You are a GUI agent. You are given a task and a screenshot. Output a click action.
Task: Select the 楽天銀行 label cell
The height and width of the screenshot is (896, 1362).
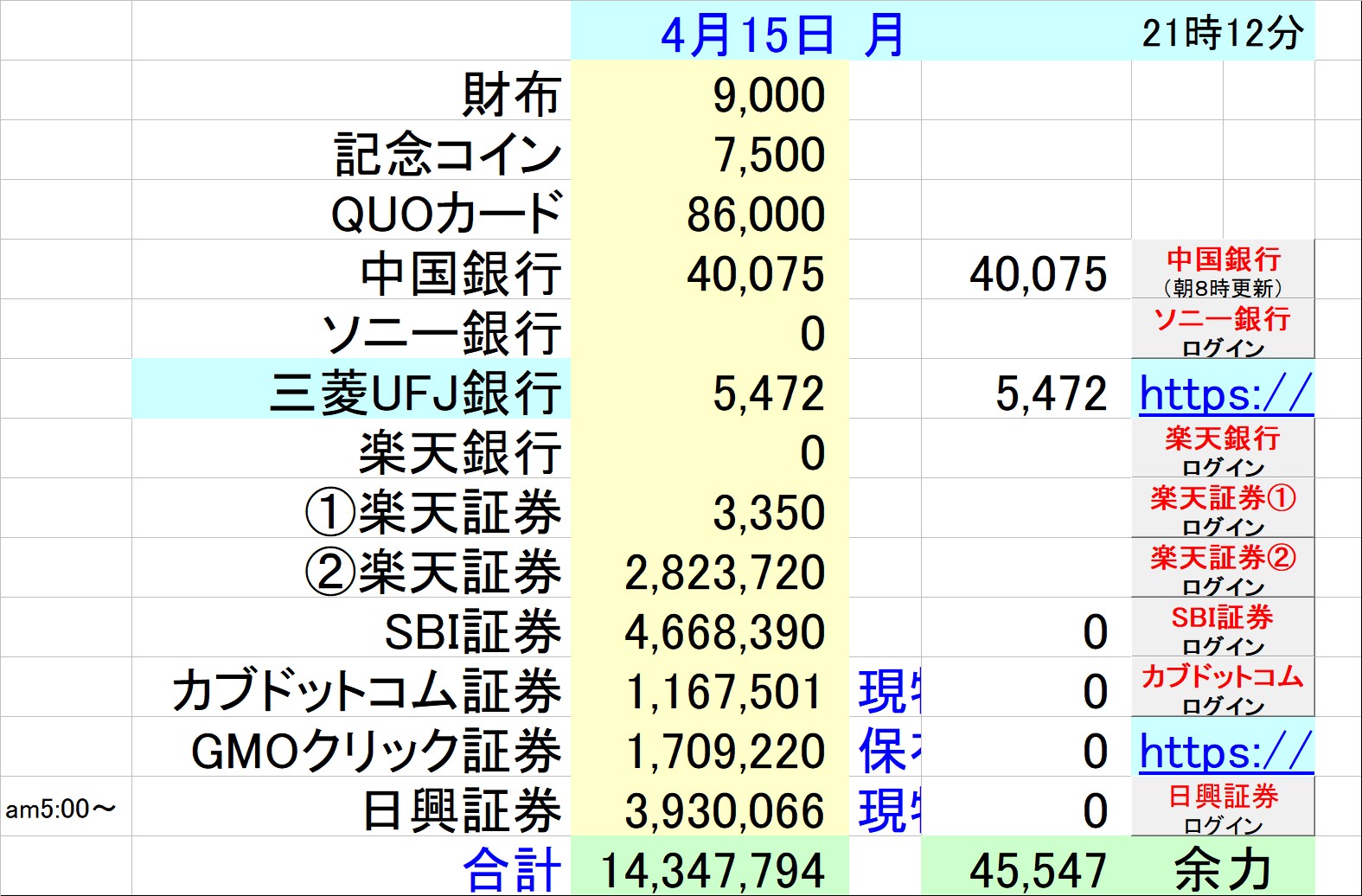pos(351,449)
